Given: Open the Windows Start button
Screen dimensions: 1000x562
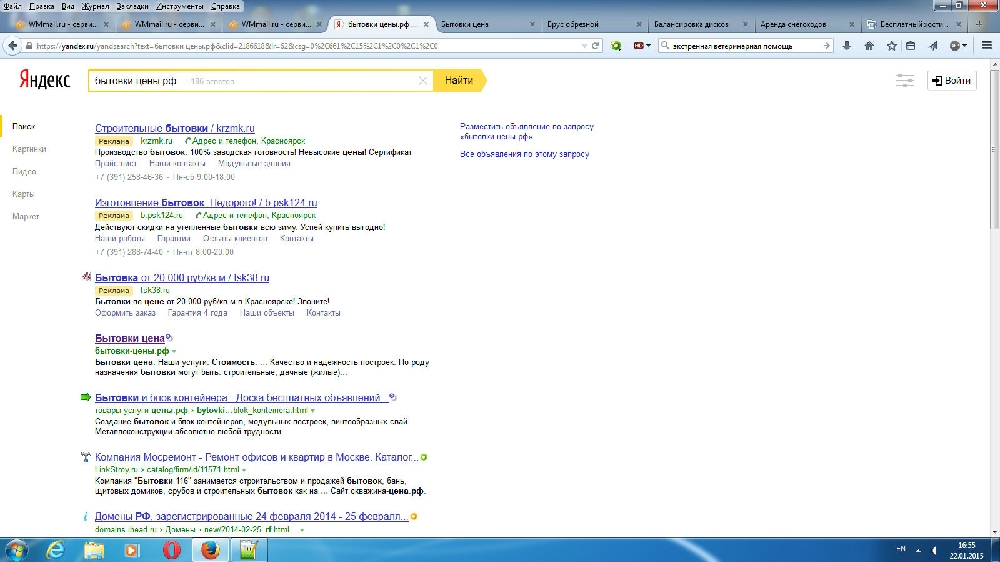Looking at the screenshot, I should [16, 550].
